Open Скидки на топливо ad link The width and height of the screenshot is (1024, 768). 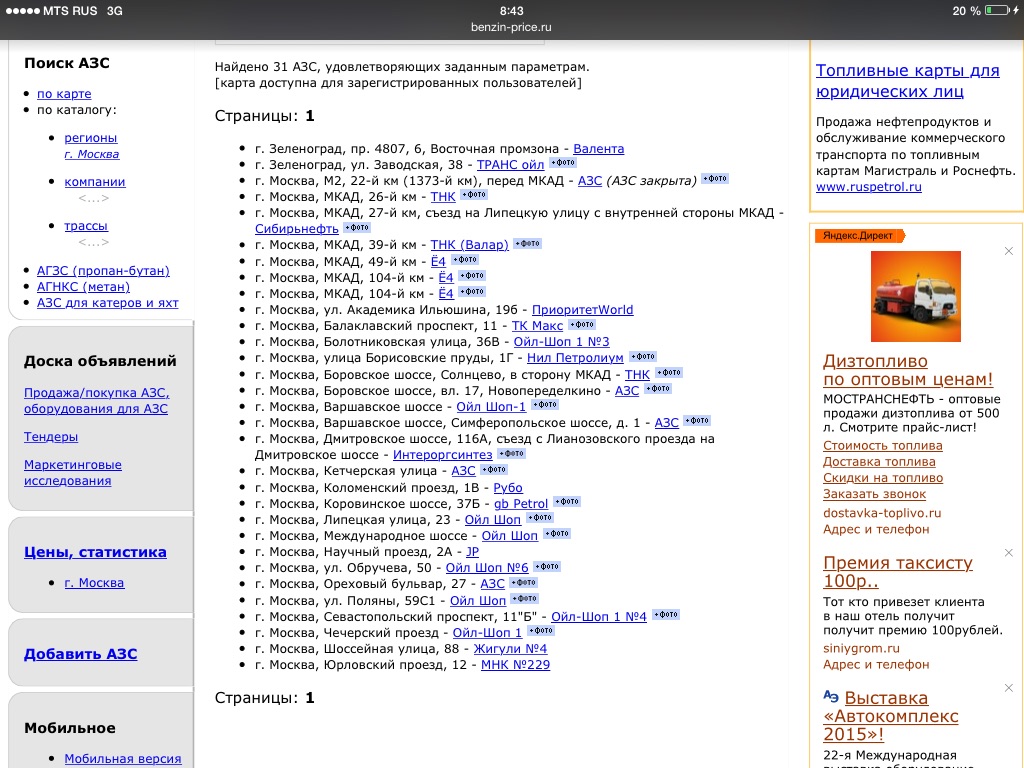tap(883, 479)
